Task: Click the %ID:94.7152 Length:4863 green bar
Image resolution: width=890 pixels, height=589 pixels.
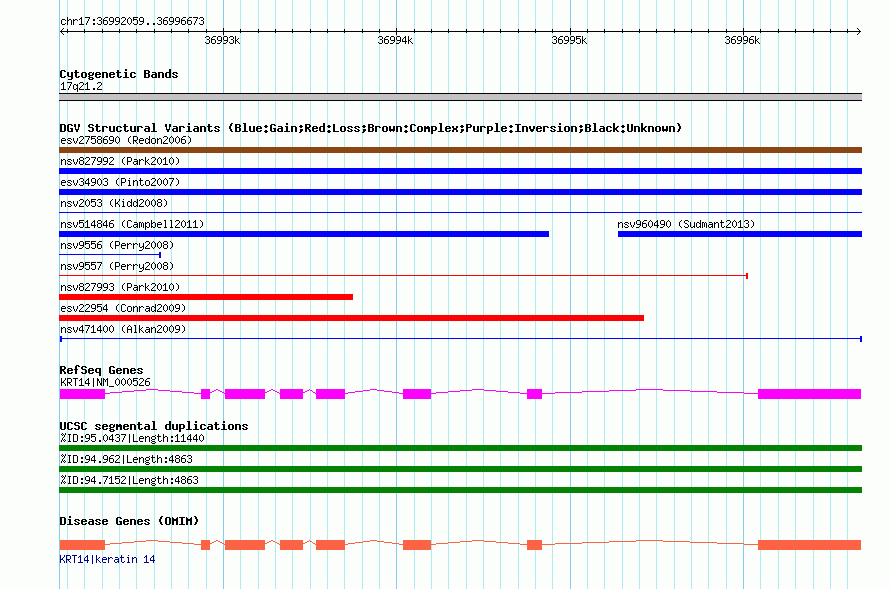Action: (x=460, y=490)
